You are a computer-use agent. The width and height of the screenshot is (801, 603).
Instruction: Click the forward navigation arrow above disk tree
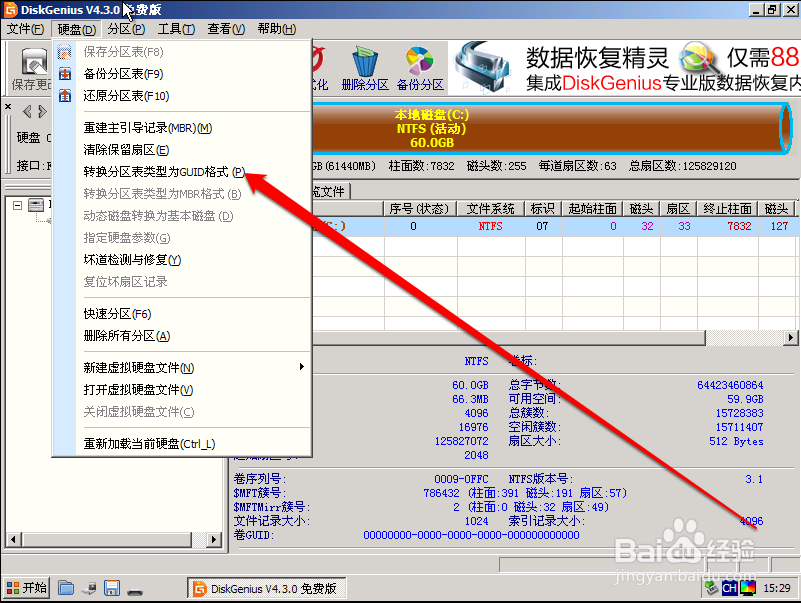coord(41,111)
